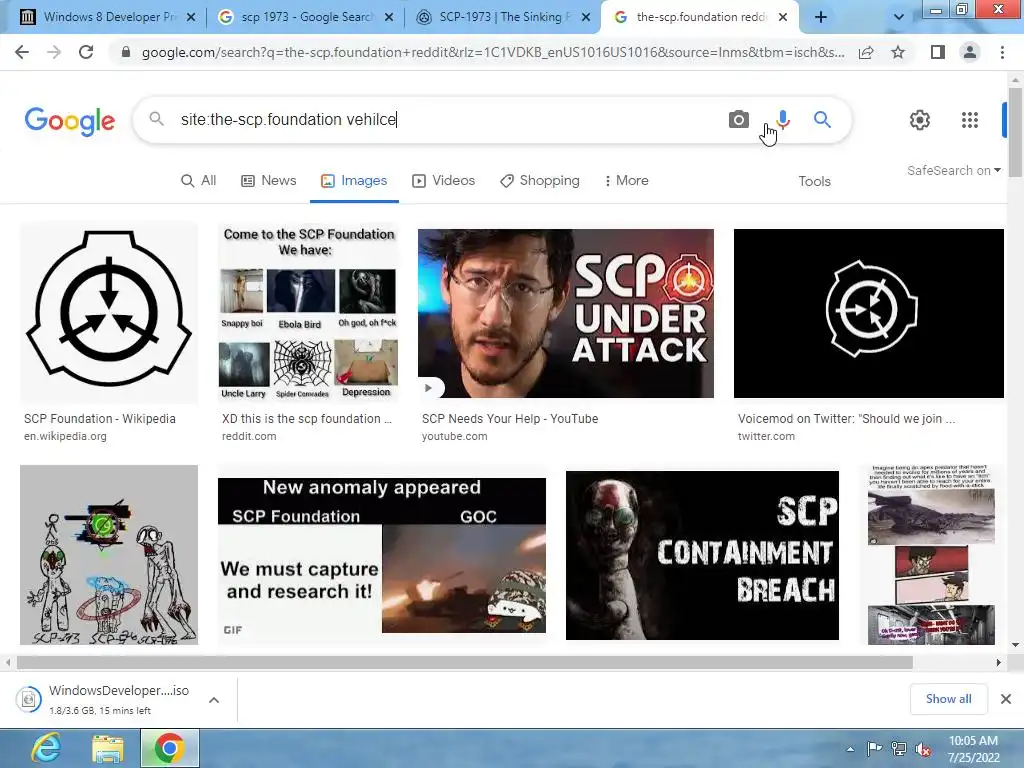Open the XD this is the scp foundation link

tap(307, 419)
